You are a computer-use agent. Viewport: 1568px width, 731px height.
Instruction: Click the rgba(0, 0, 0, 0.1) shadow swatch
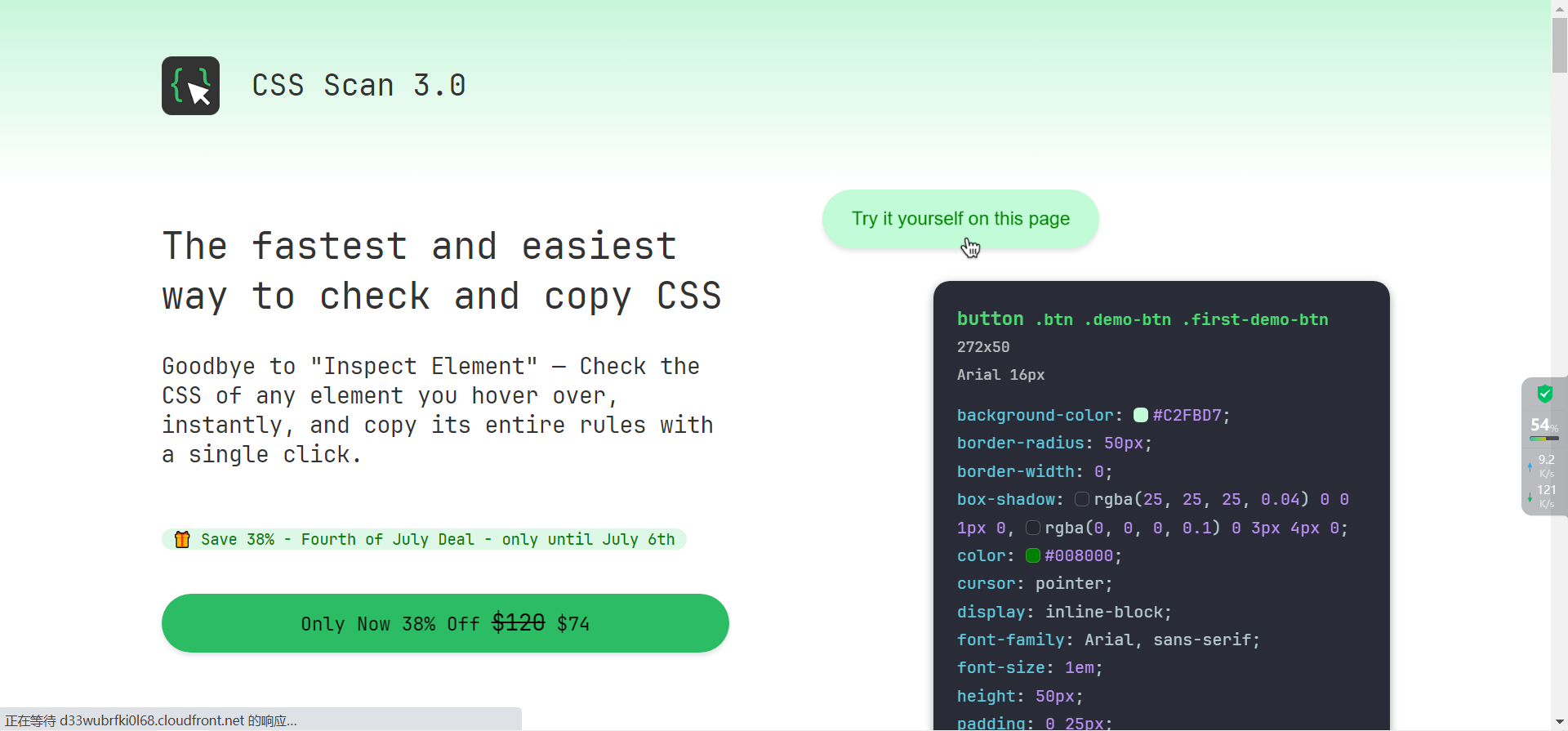(x=1032, y=528)
